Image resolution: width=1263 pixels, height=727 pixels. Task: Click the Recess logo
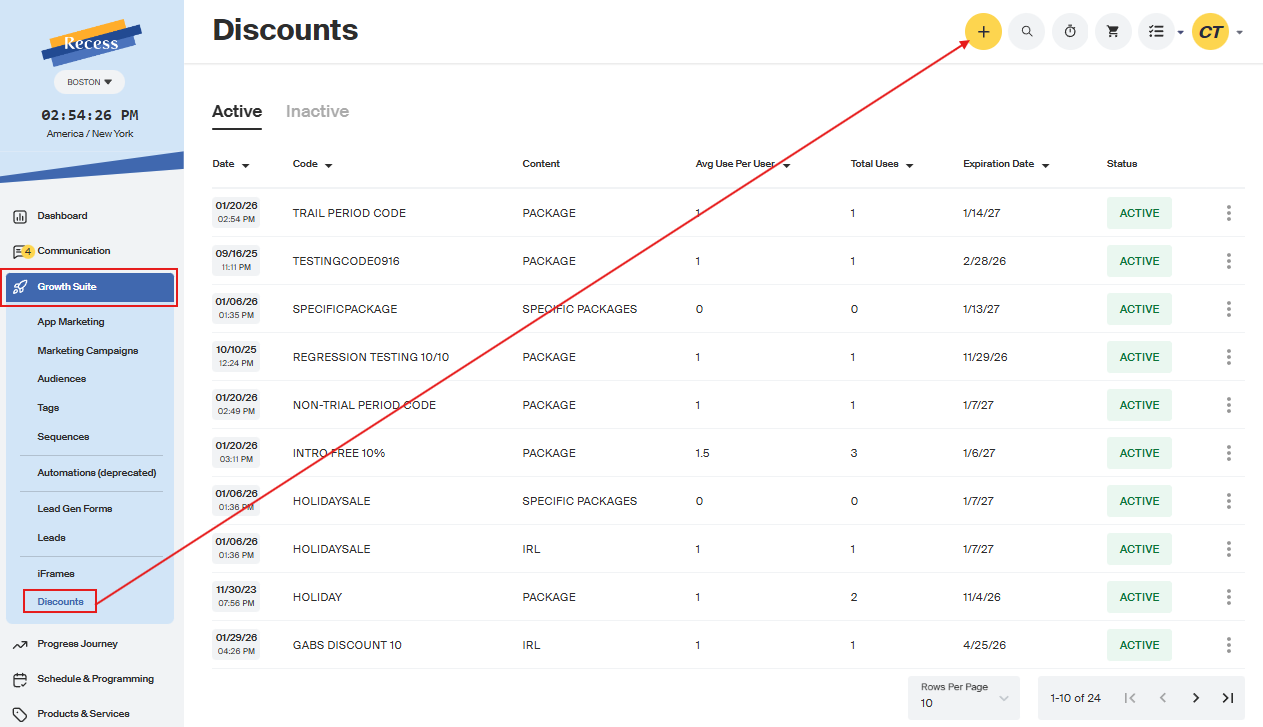[x=91, y=42]
